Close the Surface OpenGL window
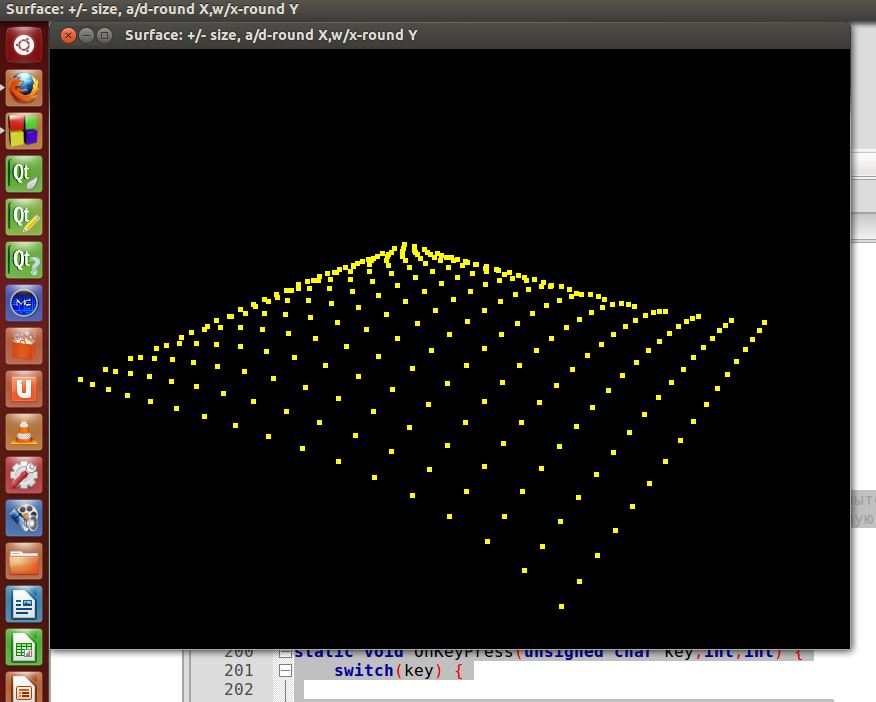 pos(68,35)
